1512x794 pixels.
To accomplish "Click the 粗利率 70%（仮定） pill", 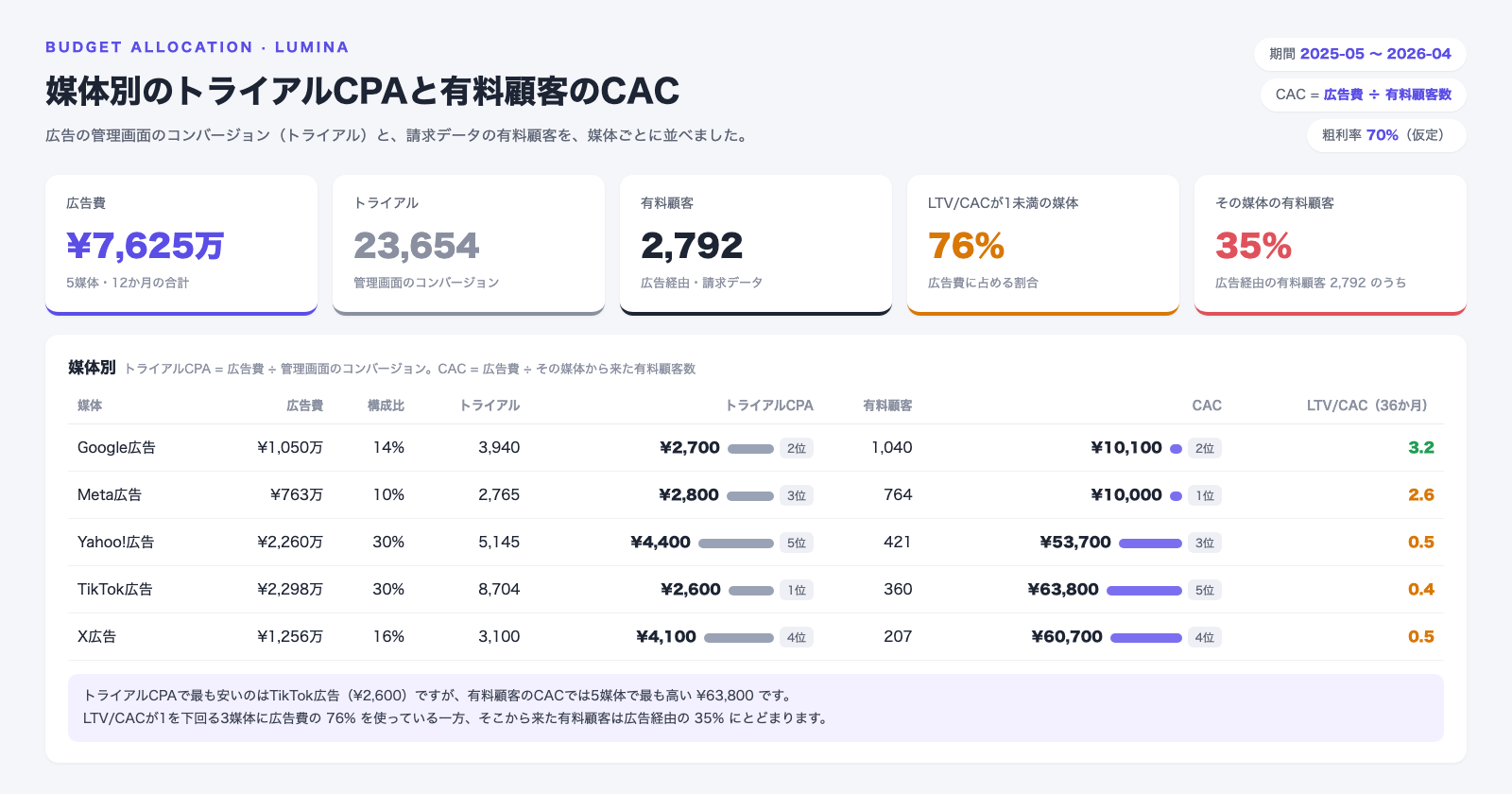I will pos(1386,135).
